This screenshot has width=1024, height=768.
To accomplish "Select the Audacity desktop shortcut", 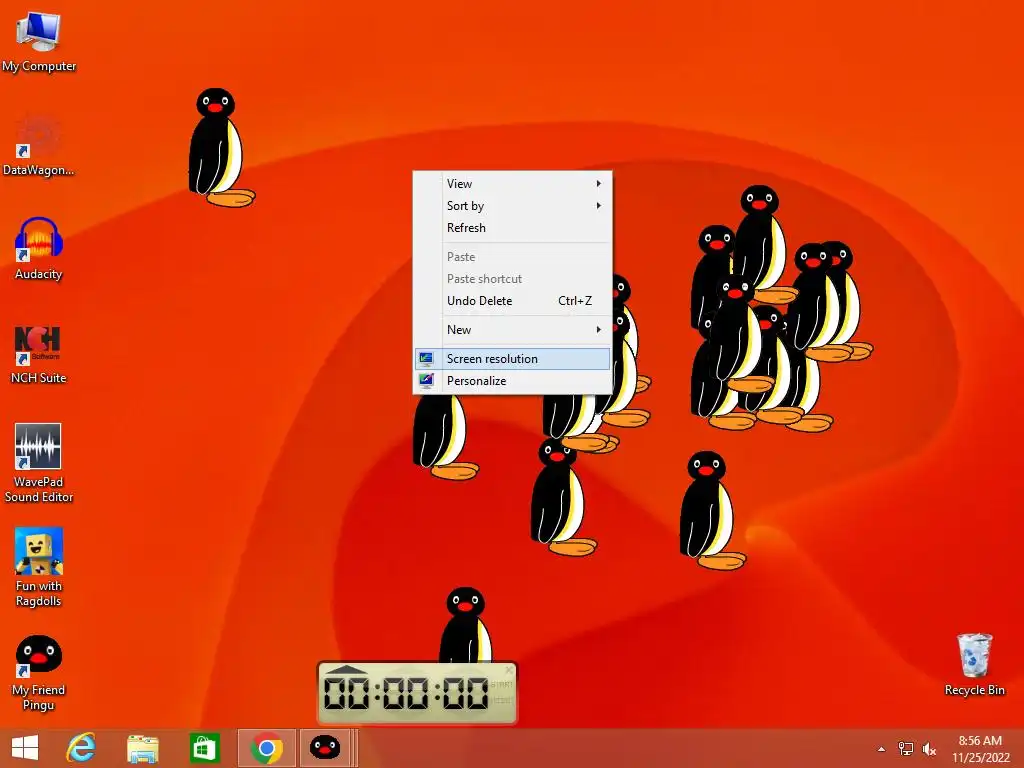I will click(x=39, y=249).
